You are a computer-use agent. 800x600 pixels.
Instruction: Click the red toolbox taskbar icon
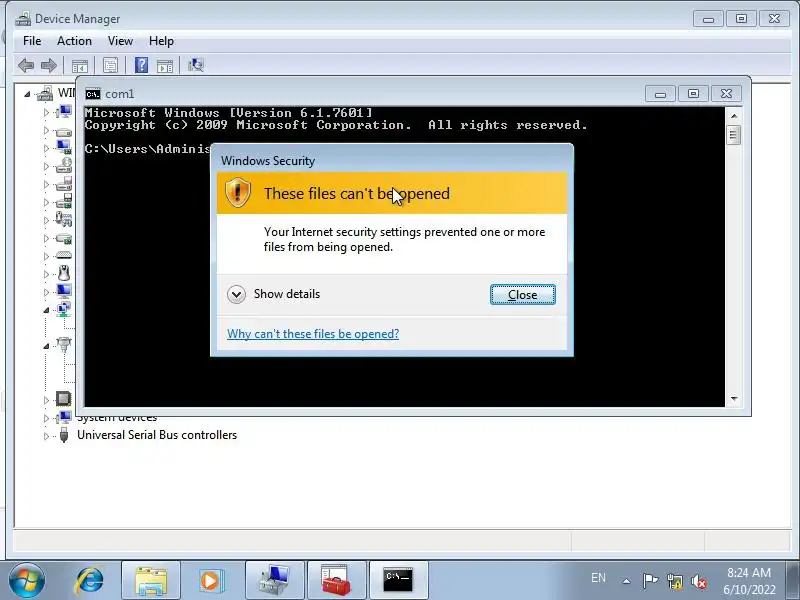[336, 581]
